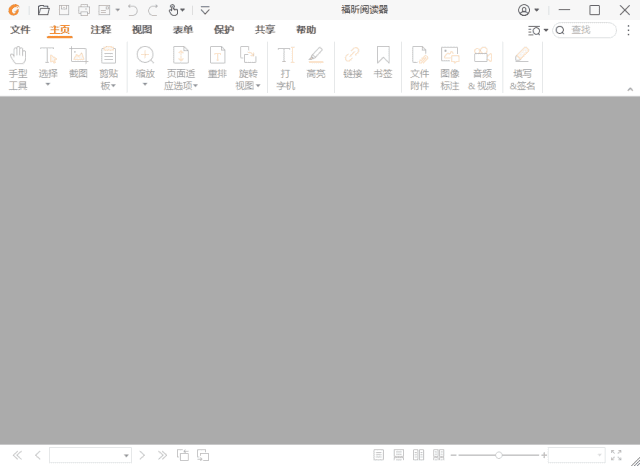Toggle full screen mode icon
This screenshot has width=640, height=466.
[x=616, y=455]
